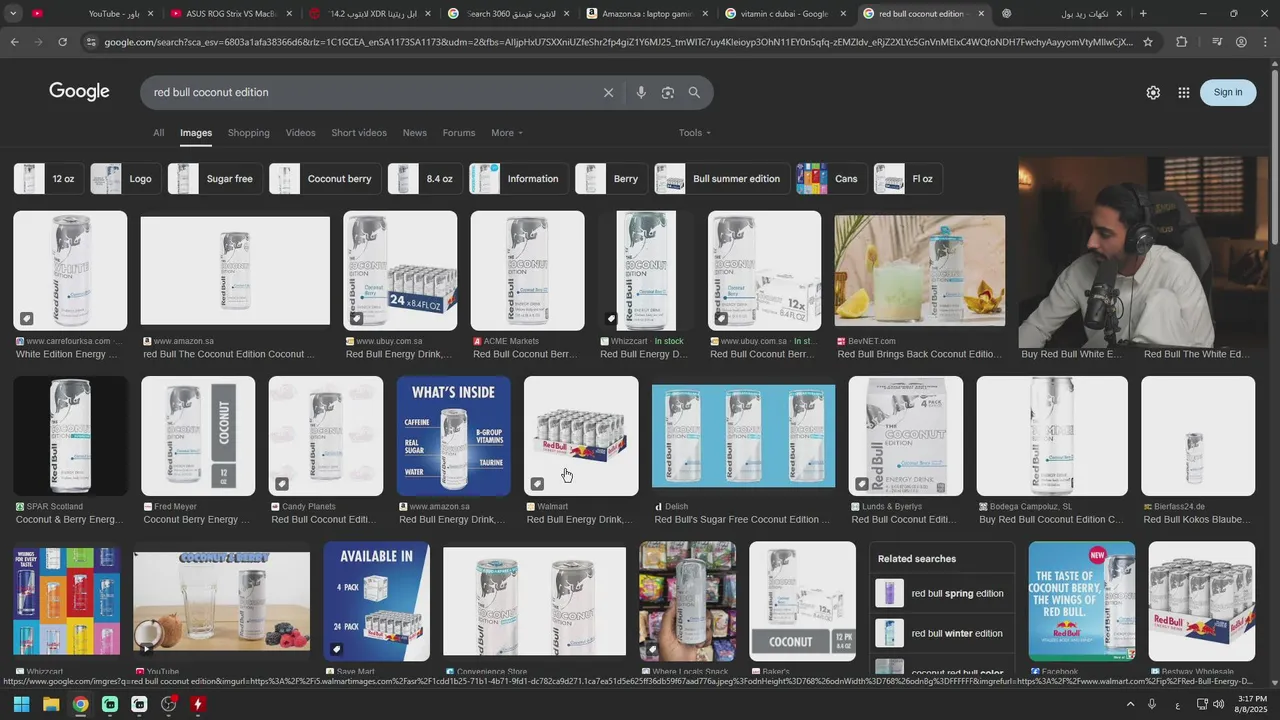
Task: Open Chrome profile avatar icon
Action: click(1241, 42)
